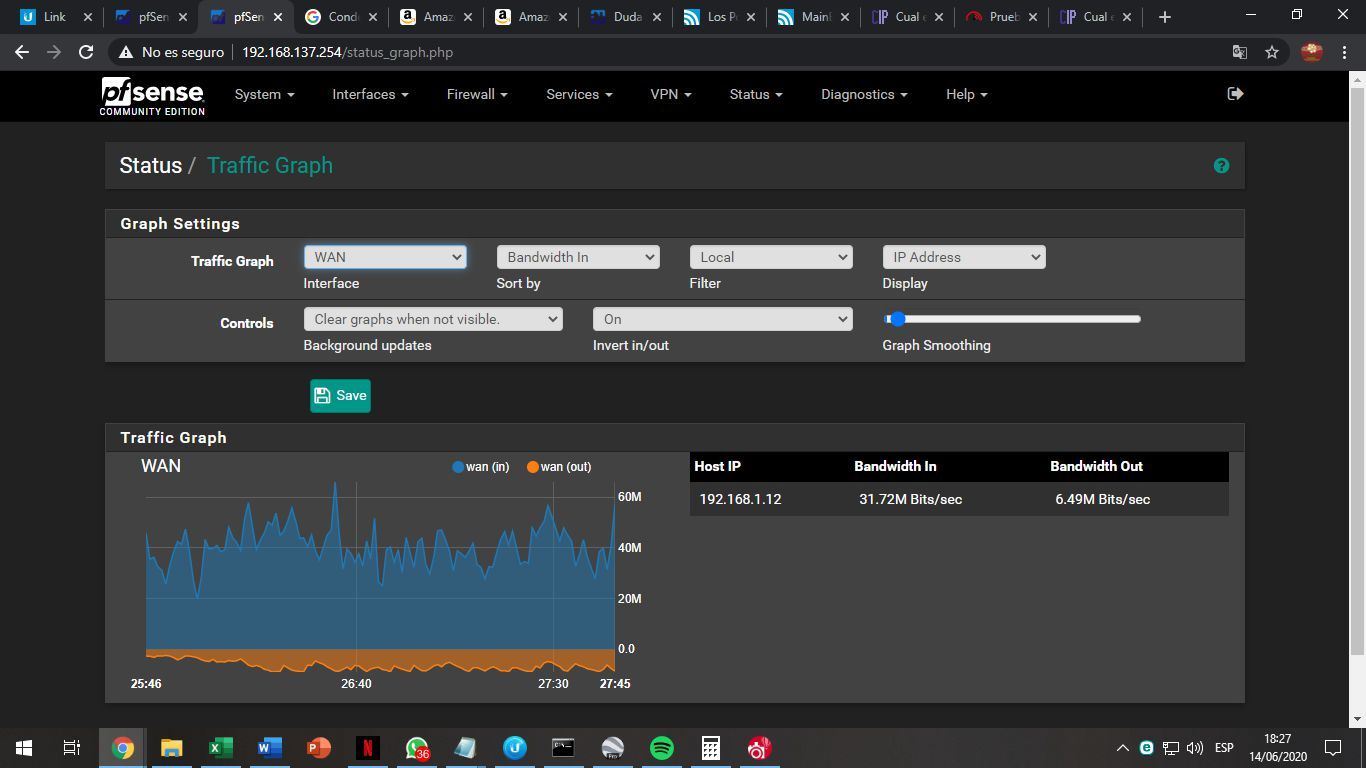Open the Filter dropdown showing Local

pyautogui.click(x=771, y=257)
